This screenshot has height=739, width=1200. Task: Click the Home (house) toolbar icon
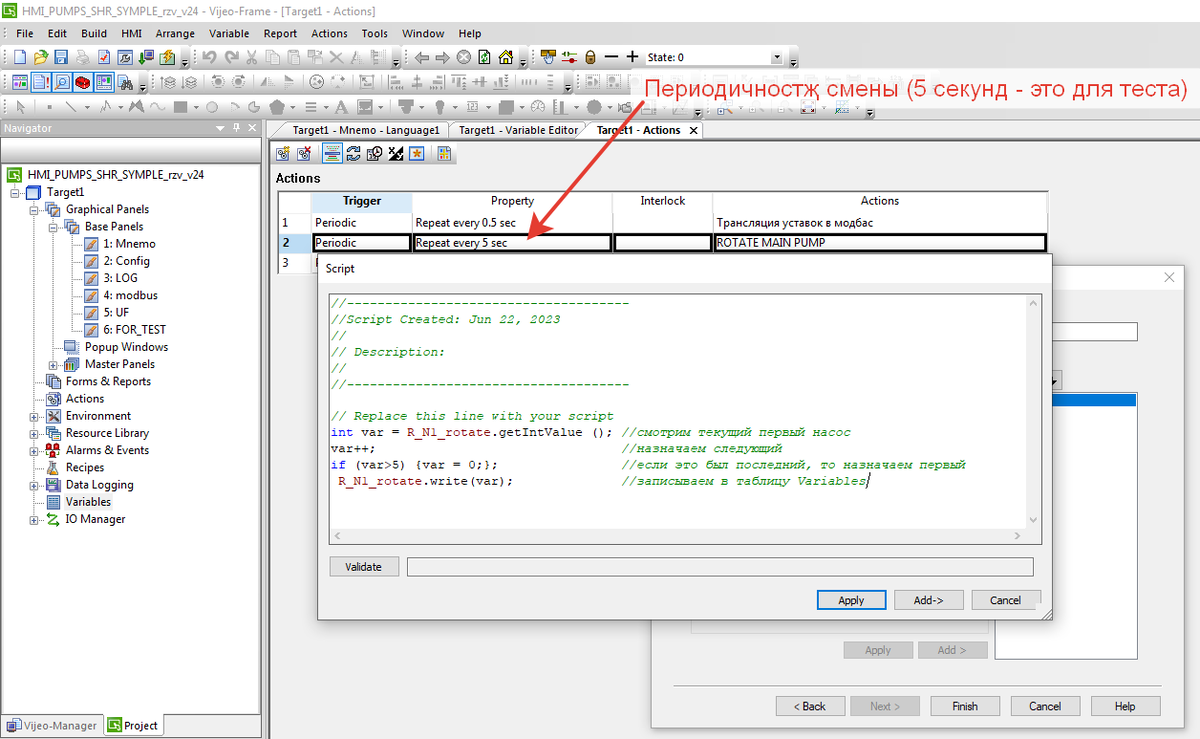(x=506, y=57)
